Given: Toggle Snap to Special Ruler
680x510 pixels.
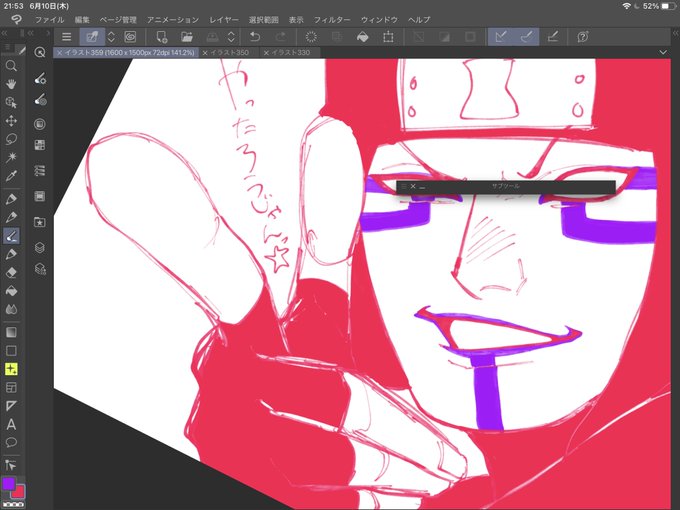Looking at the screenshot, I should [x=526, y=37].
